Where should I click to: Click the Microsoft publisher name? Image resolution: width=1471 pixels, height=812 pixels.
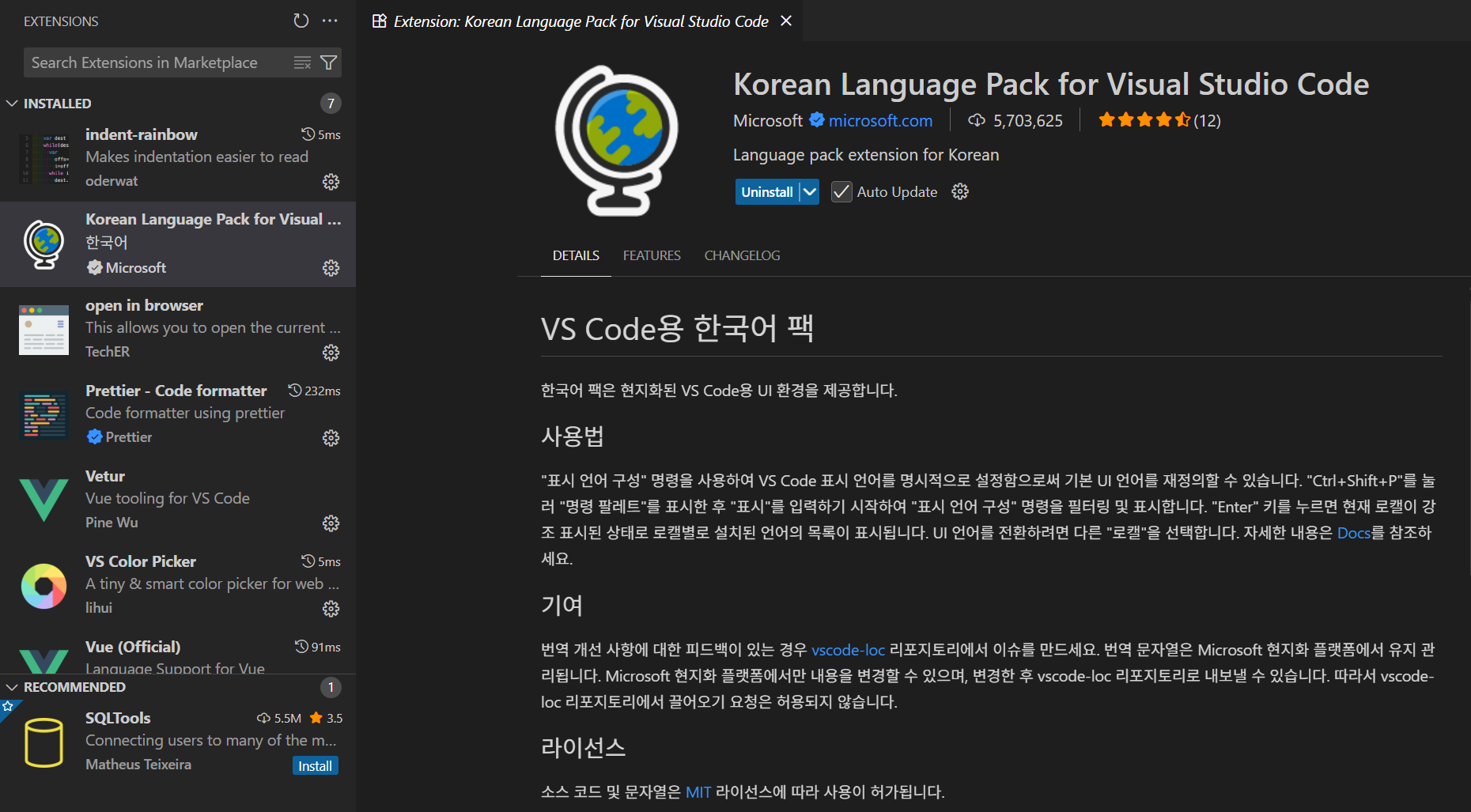tap(767, 120)
